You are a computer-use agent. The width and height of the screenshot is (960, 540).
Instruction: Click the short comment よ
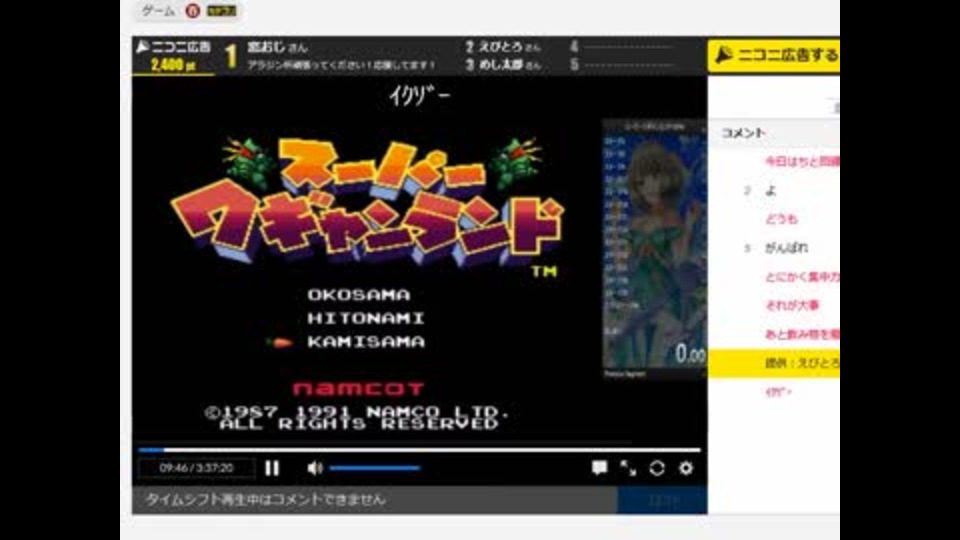[x=770, y=190]
